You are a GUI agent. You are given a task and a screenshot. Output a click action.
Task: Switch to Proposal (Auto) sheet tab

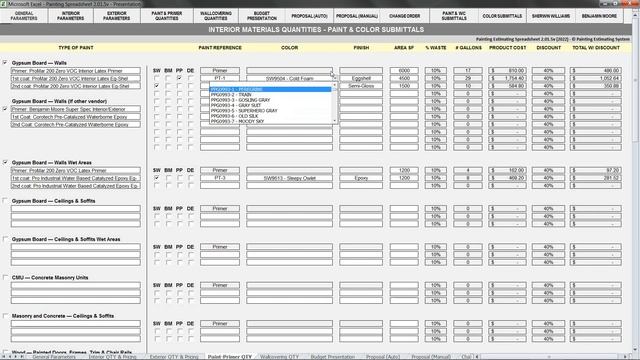(383, 357)
